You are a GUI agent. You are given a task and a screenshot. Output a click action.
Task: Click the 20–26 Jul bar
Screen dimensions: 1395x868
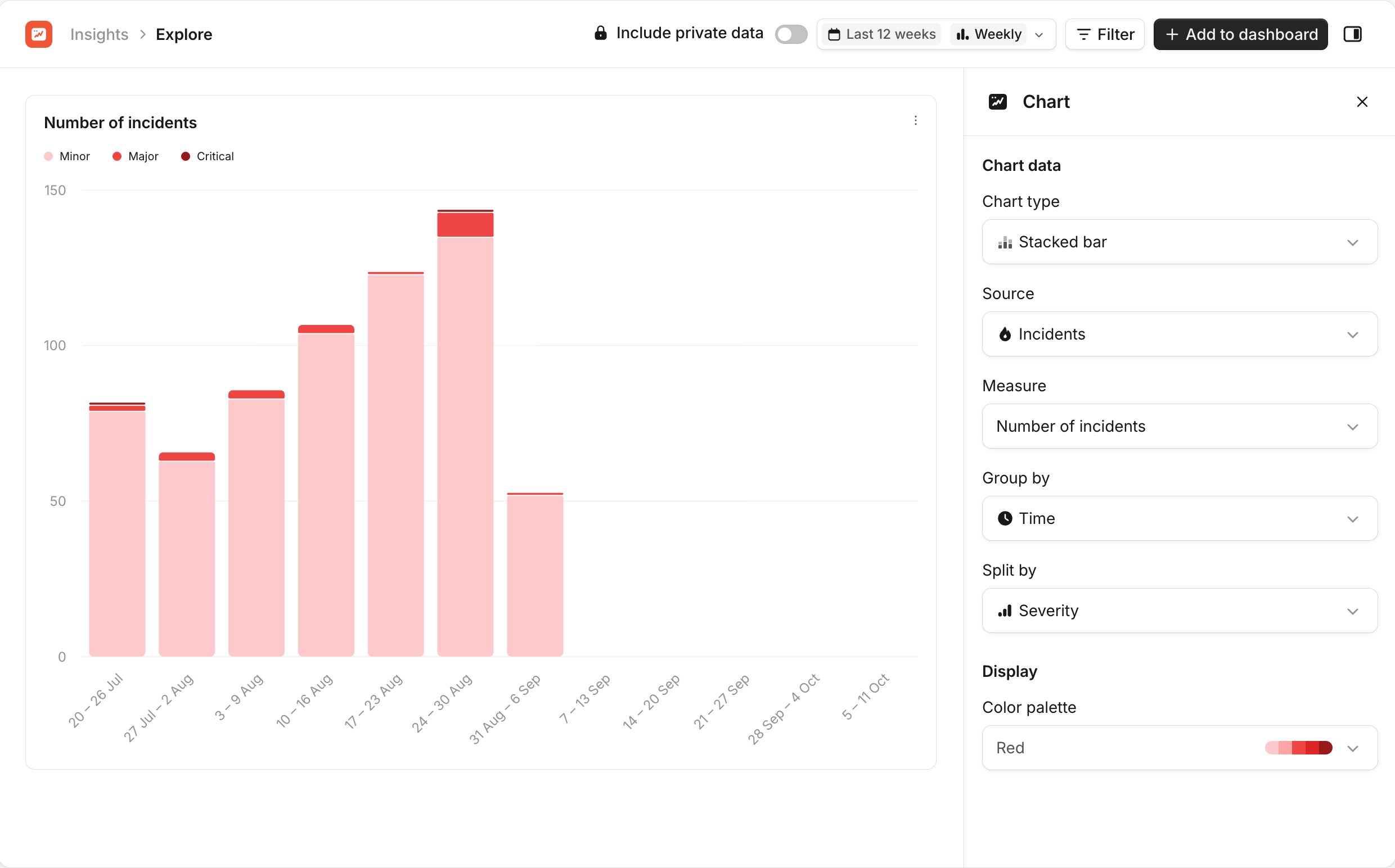coord(116,530)
